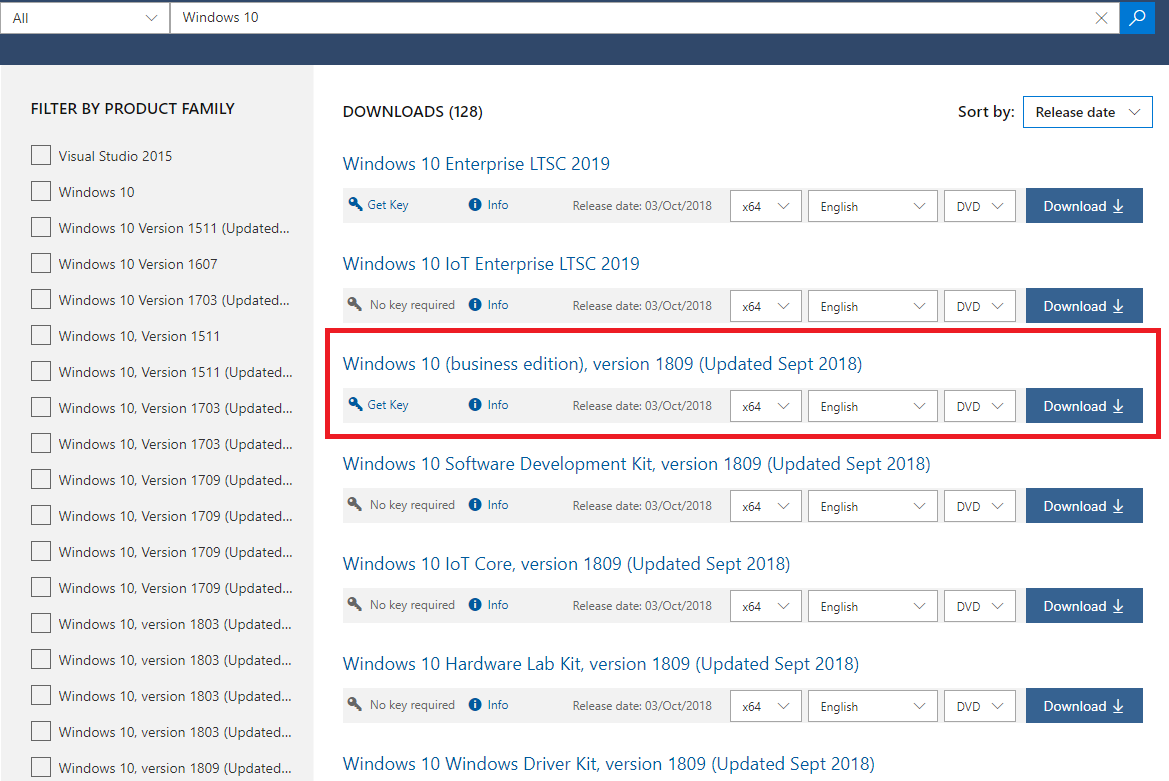This screenshot has height=781, width=1169.
Task: Expand x64 dropdown for Windows 10 IoT Core 1809
Action: tap(766, 606)
